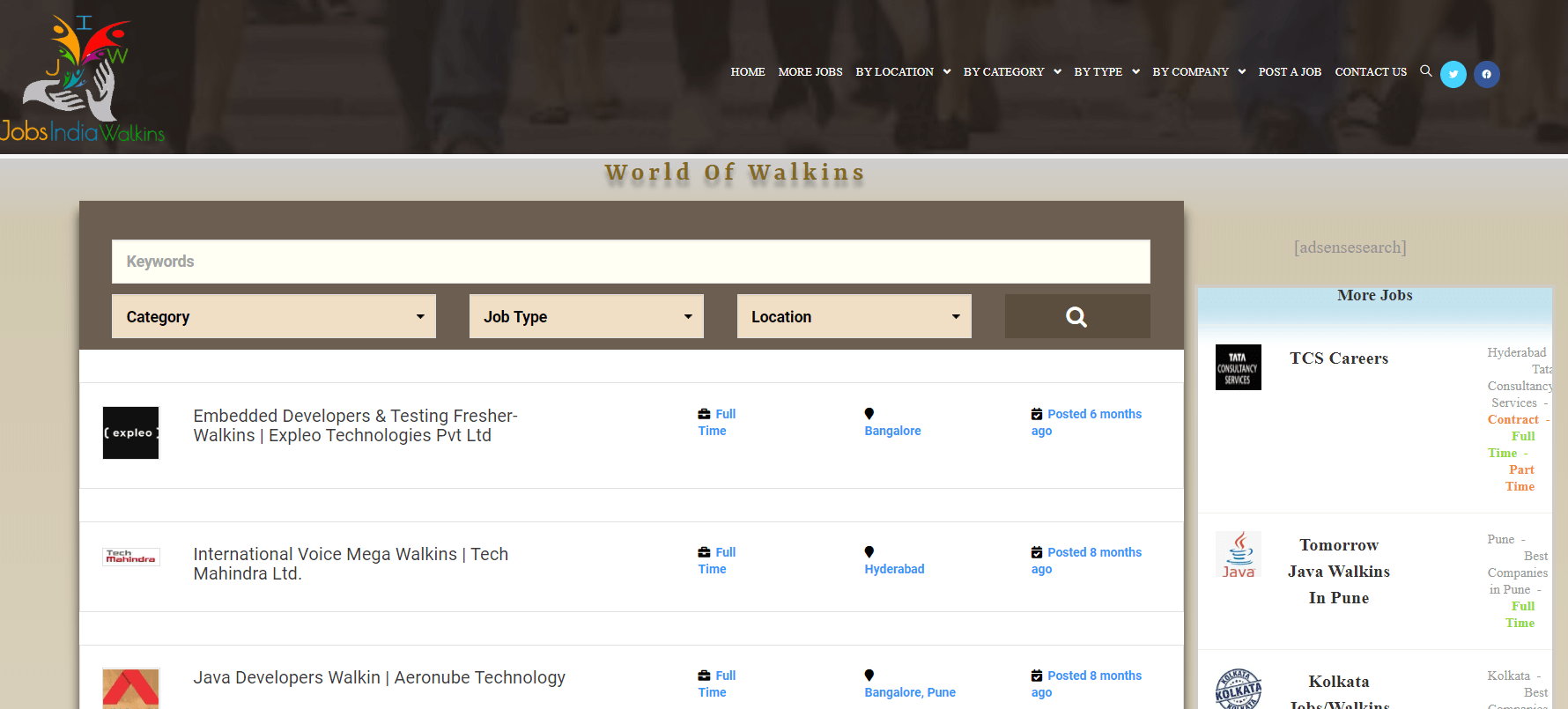Click briefcase icon in the Expleo row
This screenshot has height=709, width=1568.
click(704, 414)
